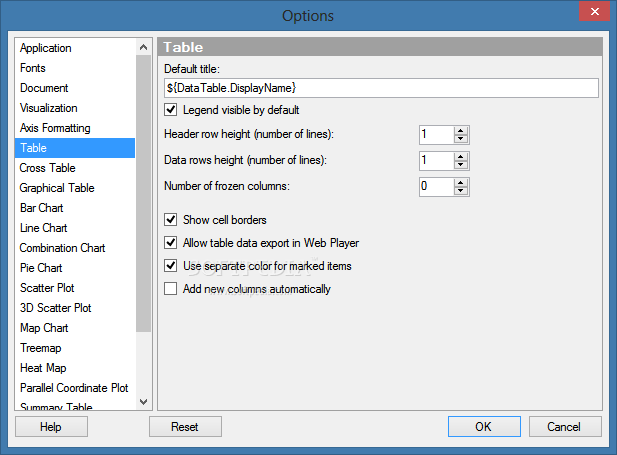617x455 pixels.
Task: Decrease Header row height value
Action: pyautogui.click(x=460, y=139)
